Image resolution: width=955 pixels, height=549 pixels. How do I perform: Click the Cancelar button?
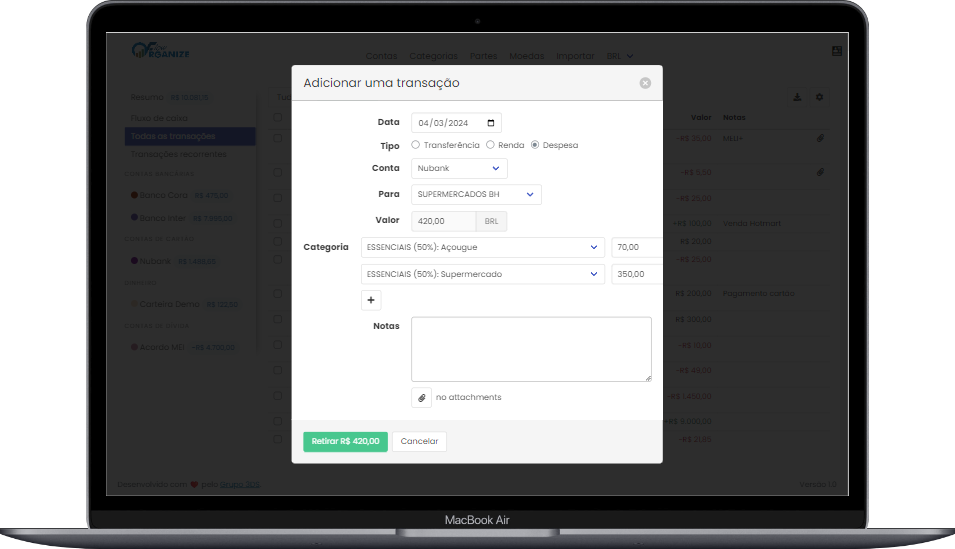point(419,441)
